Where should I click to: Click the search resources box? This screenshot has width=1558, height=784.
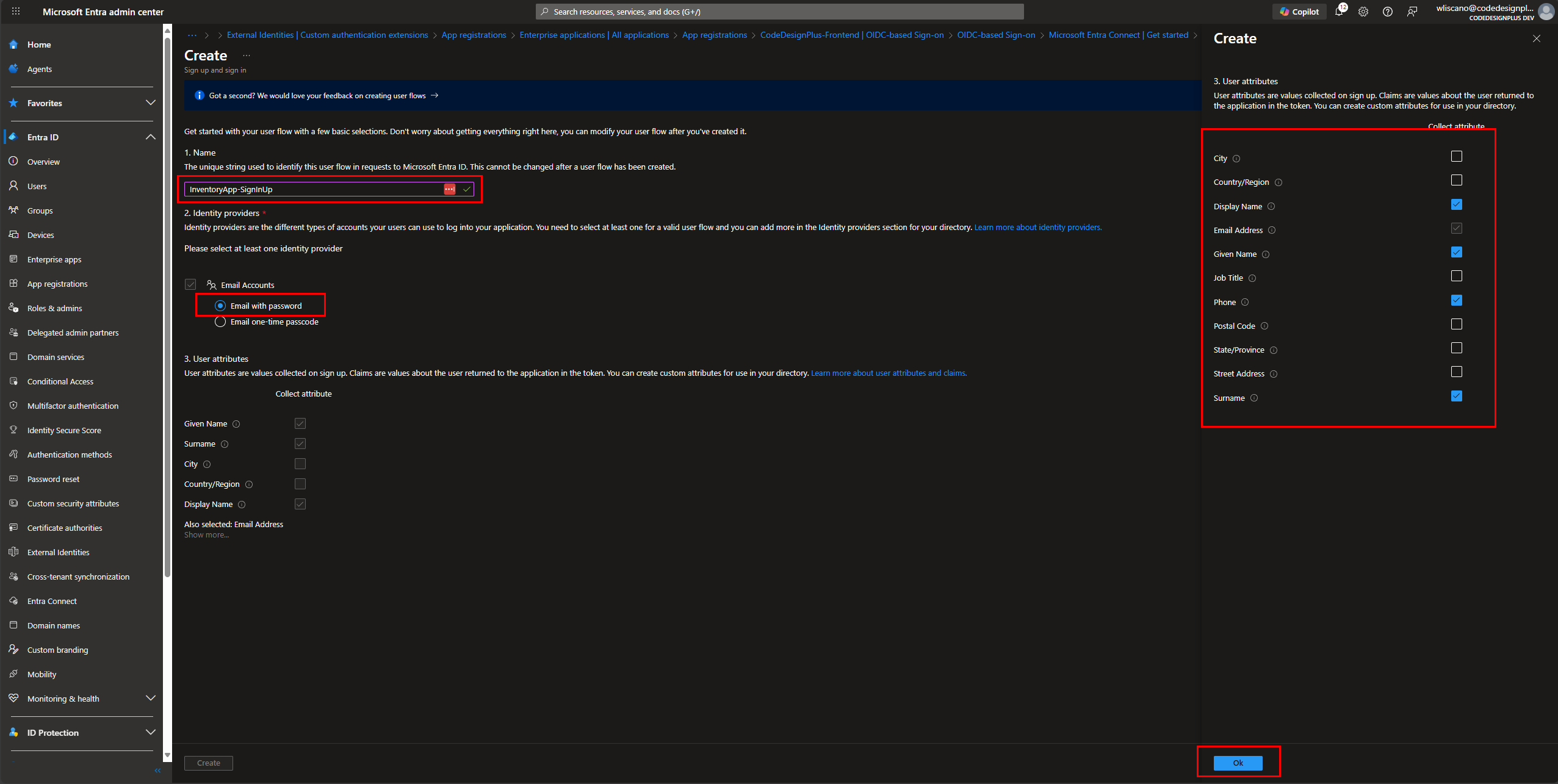(x=779, y=12)
